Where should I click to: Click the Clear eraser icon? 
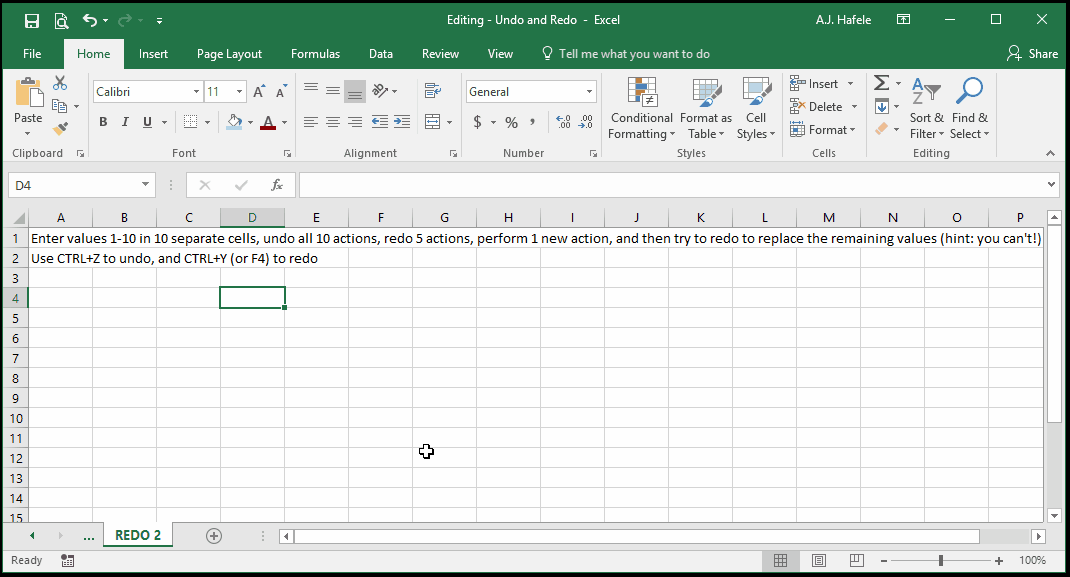pyautogui.click(x=882, y=128)
